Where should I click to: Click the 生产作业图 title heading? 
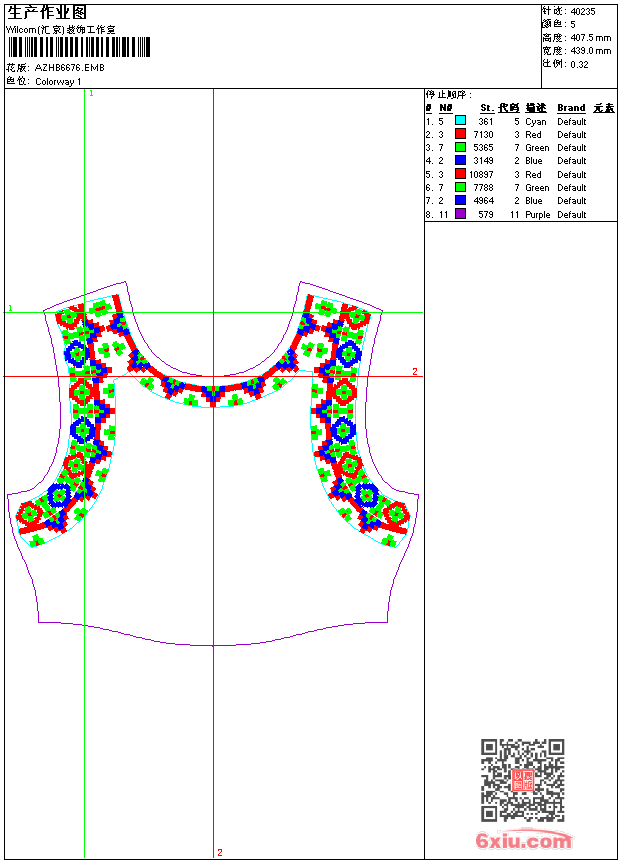tap(47, 12)
